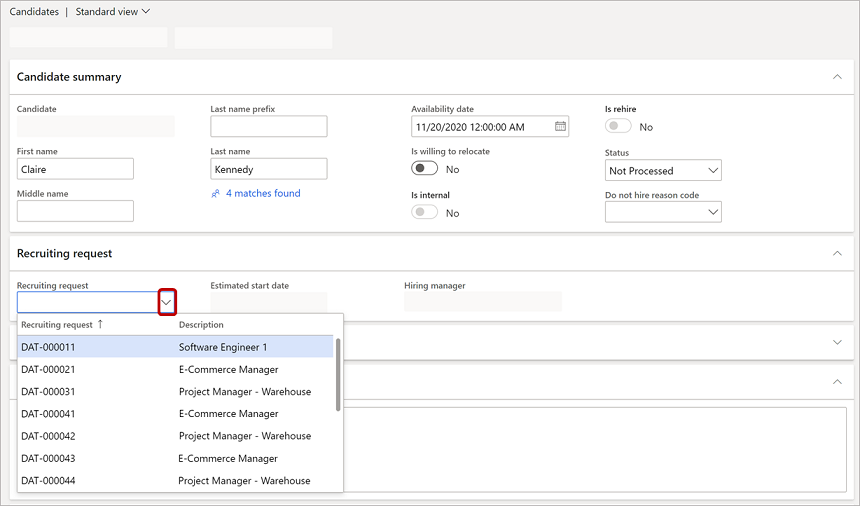Collapse the Candidate summary section
This screenshot has width=860, height=506.
tap(837, 76)
